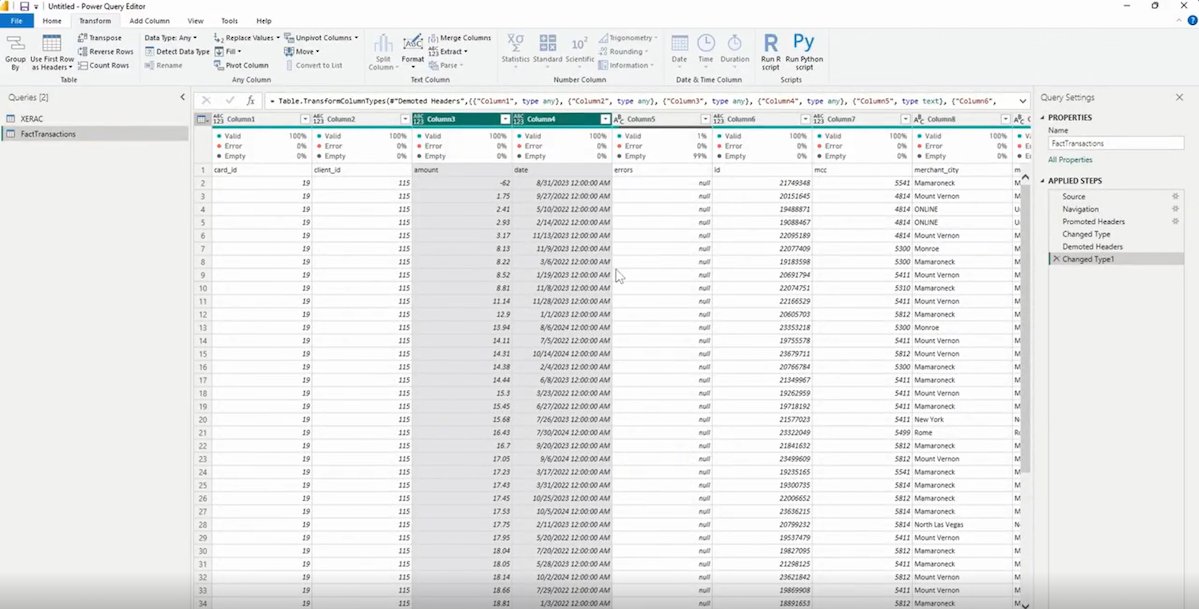1199x609 pixels.
Task: Open settings for the Source step
Action: coord(1175,197)
